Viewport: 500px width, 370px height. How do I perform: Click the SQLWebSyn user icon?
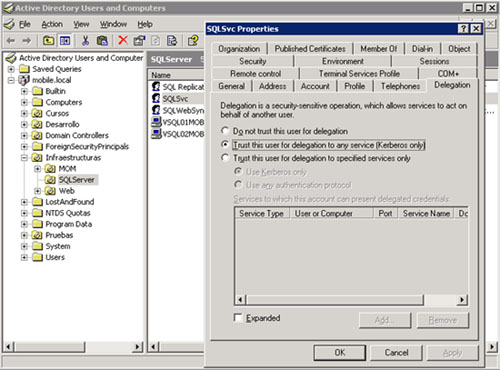click(x=156, y=110)
